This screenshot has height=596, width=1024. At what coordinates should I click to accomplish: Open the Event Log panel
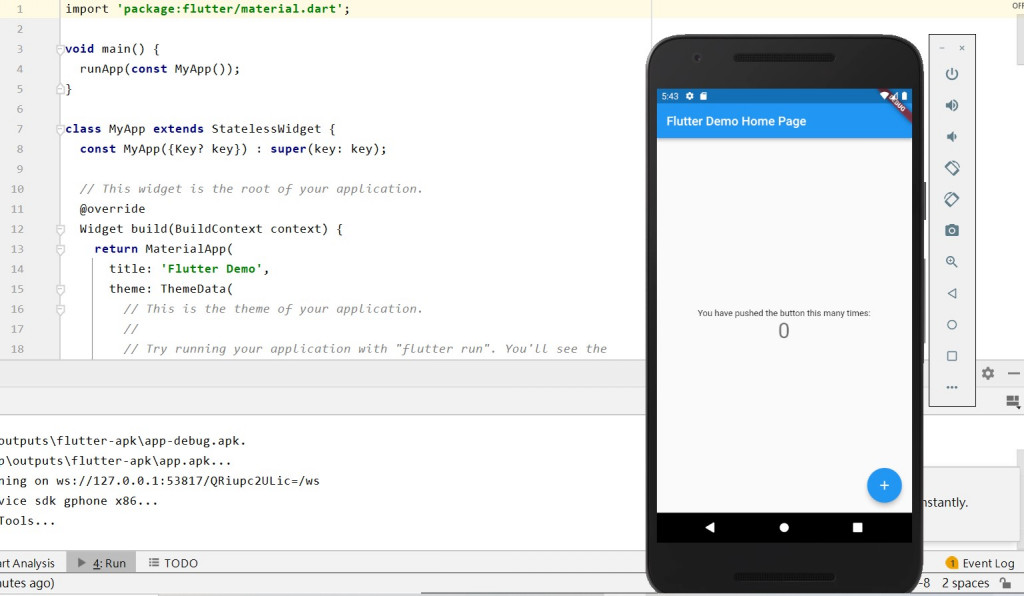[980, 563]
